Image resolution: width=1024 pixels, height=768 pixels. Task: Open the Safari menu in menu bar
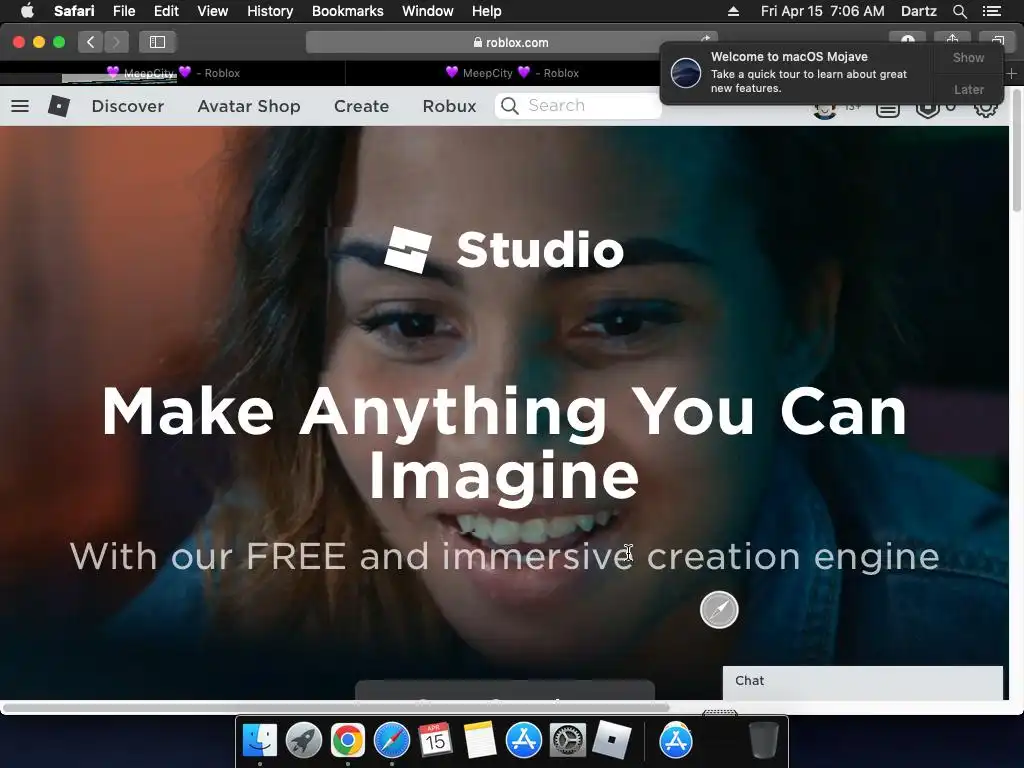click(74, 11)
